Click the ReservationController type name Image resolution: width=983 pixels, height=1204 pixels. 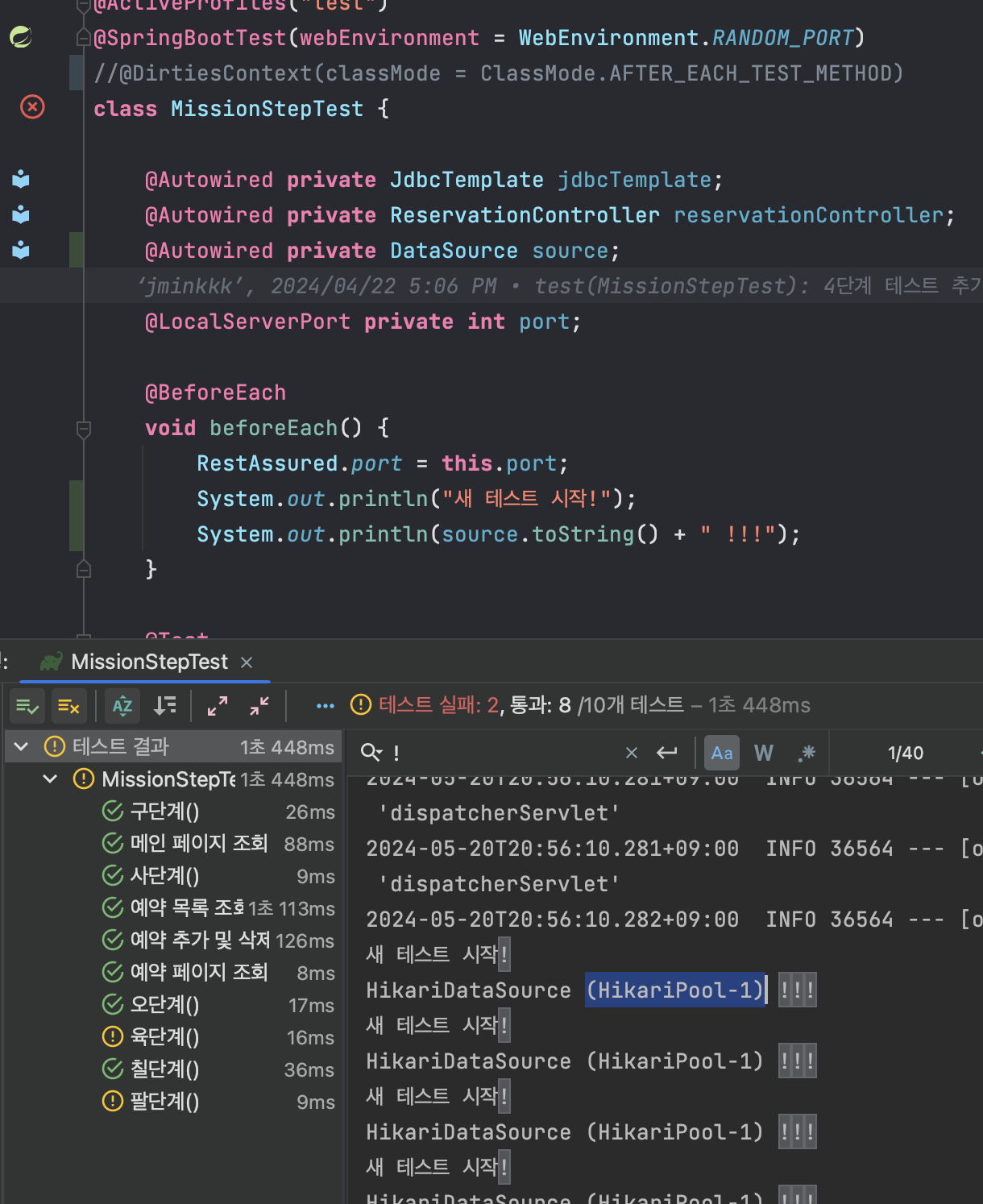[525, 215]
